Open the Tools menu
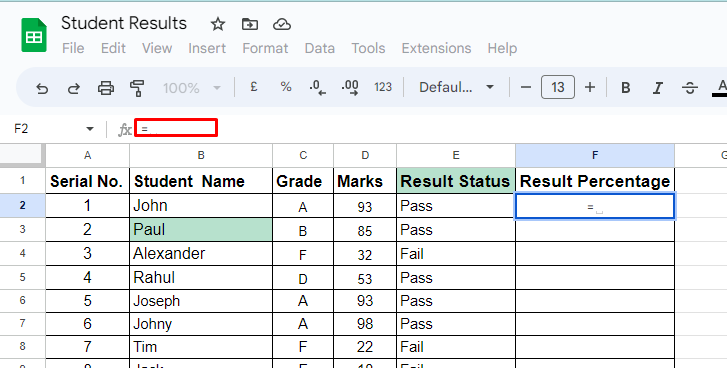The height and width of the screenshot is (368, 727). coord(368,48)
